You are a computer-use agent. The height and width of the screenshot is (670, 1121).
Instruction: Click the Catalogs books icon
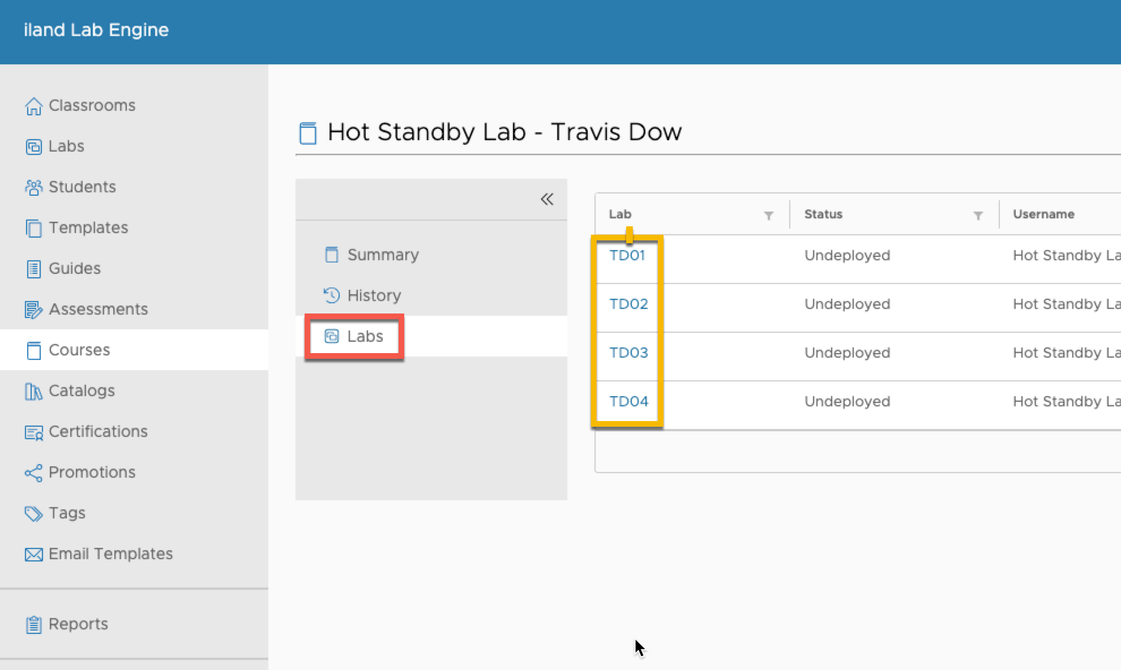pyautogui.click(x=34, y=391)
